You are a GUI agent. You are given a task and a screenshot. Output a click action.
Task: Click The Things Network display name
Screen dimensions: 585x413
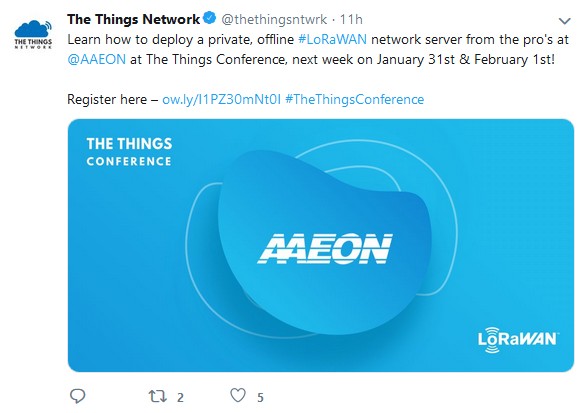[x=134, y=19]
